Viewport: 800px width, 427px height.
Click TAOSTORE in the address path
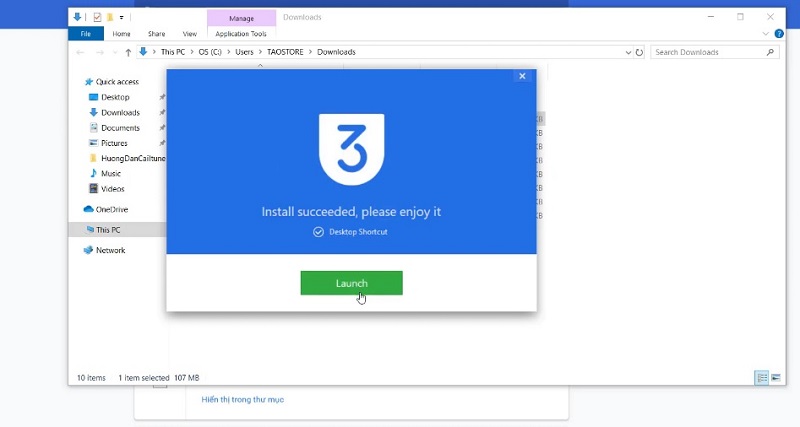click(x=285, y=52)
